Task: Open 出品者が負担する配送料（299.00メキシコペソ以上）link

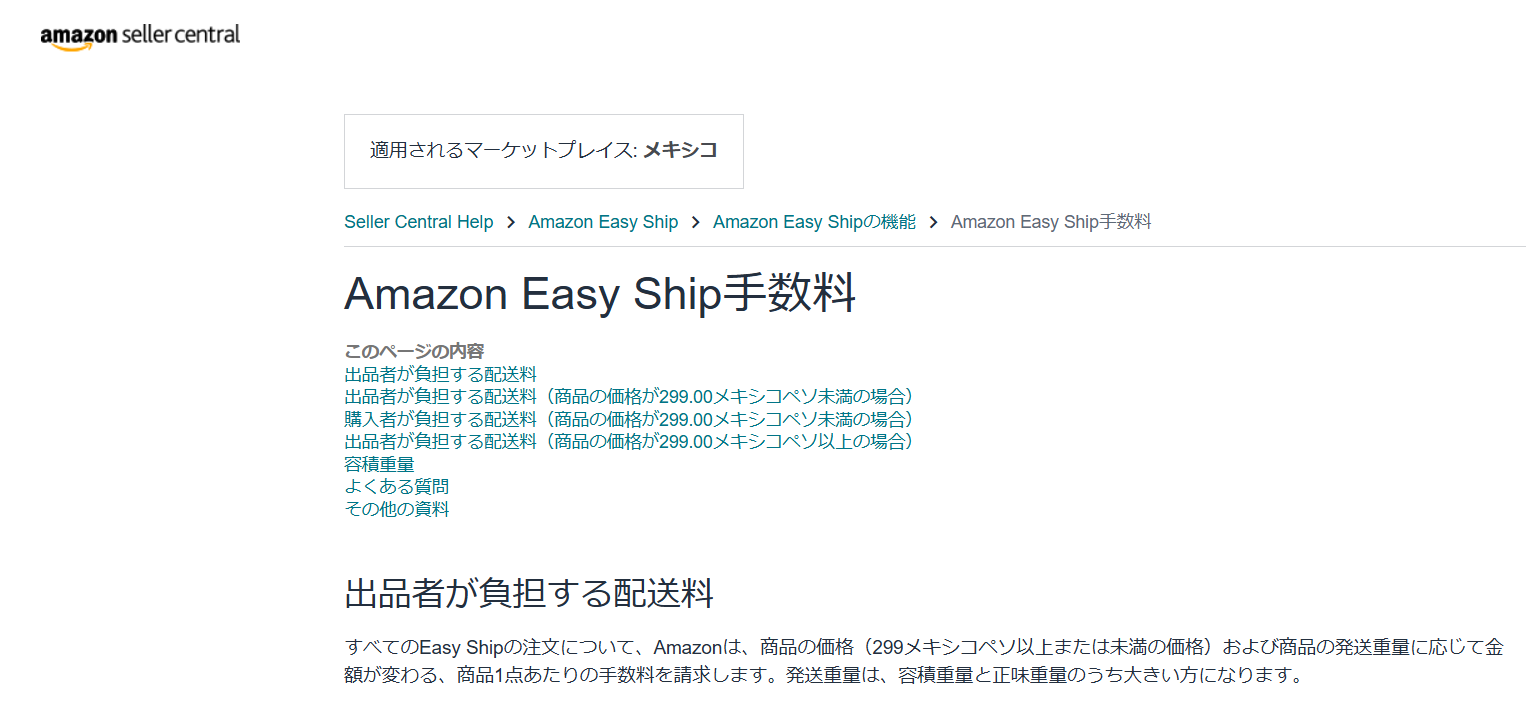Action: tap(628, 440)
